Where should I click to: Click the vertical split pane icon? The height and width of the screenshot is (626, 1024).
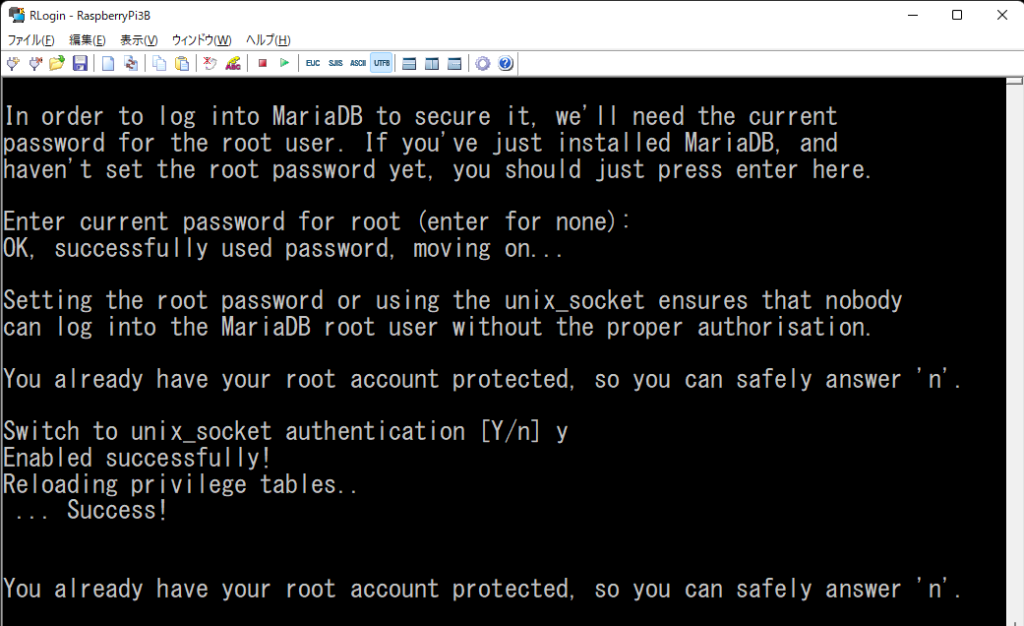click(x=432, y=63)
